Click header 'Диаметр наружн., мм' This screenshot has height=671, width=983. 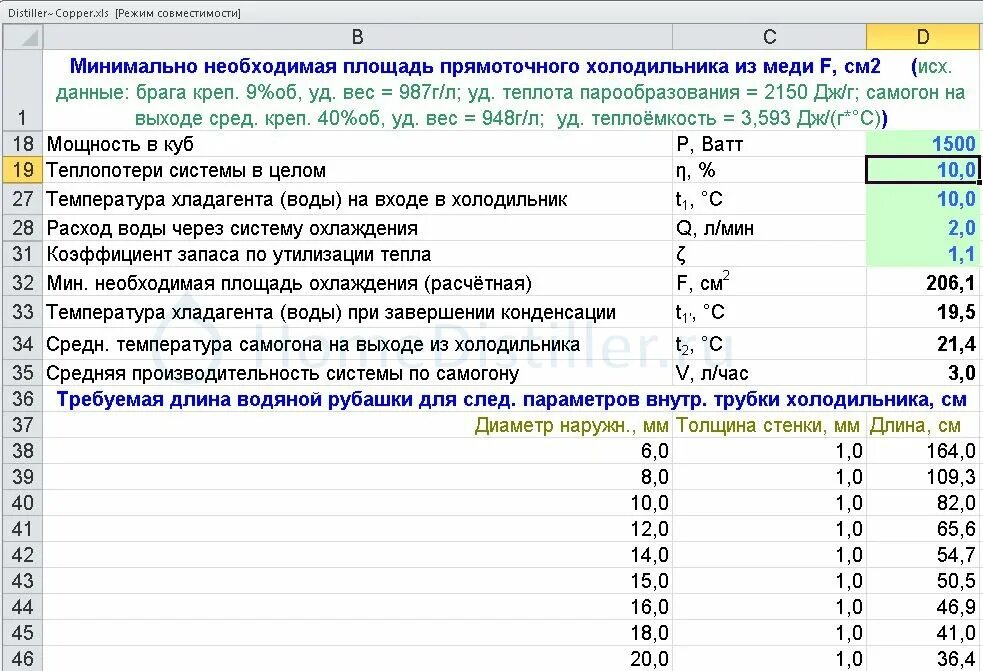(357, 425)
